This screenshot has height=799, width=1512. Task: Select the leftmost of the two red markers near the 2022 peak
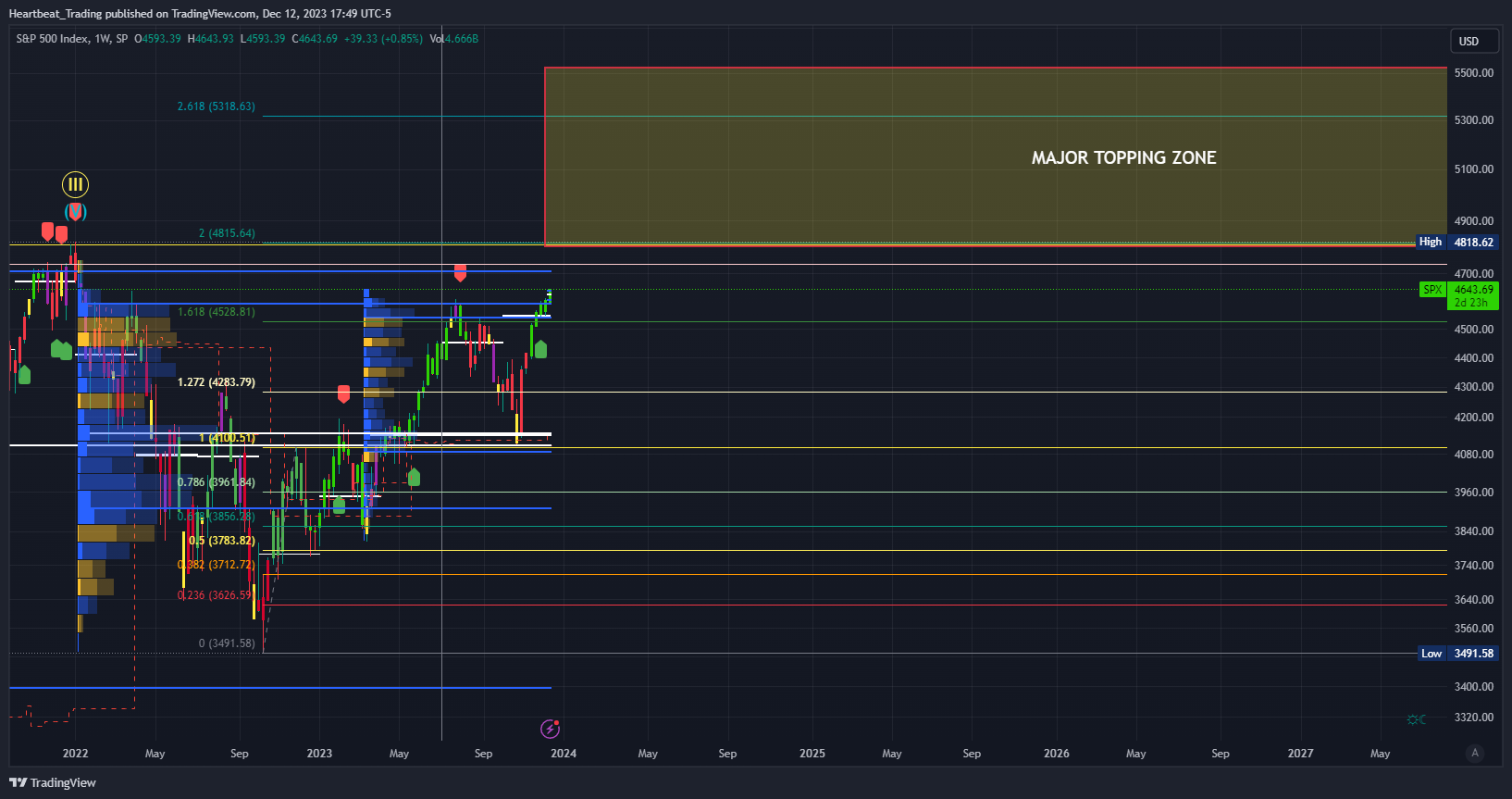point(47,231)
